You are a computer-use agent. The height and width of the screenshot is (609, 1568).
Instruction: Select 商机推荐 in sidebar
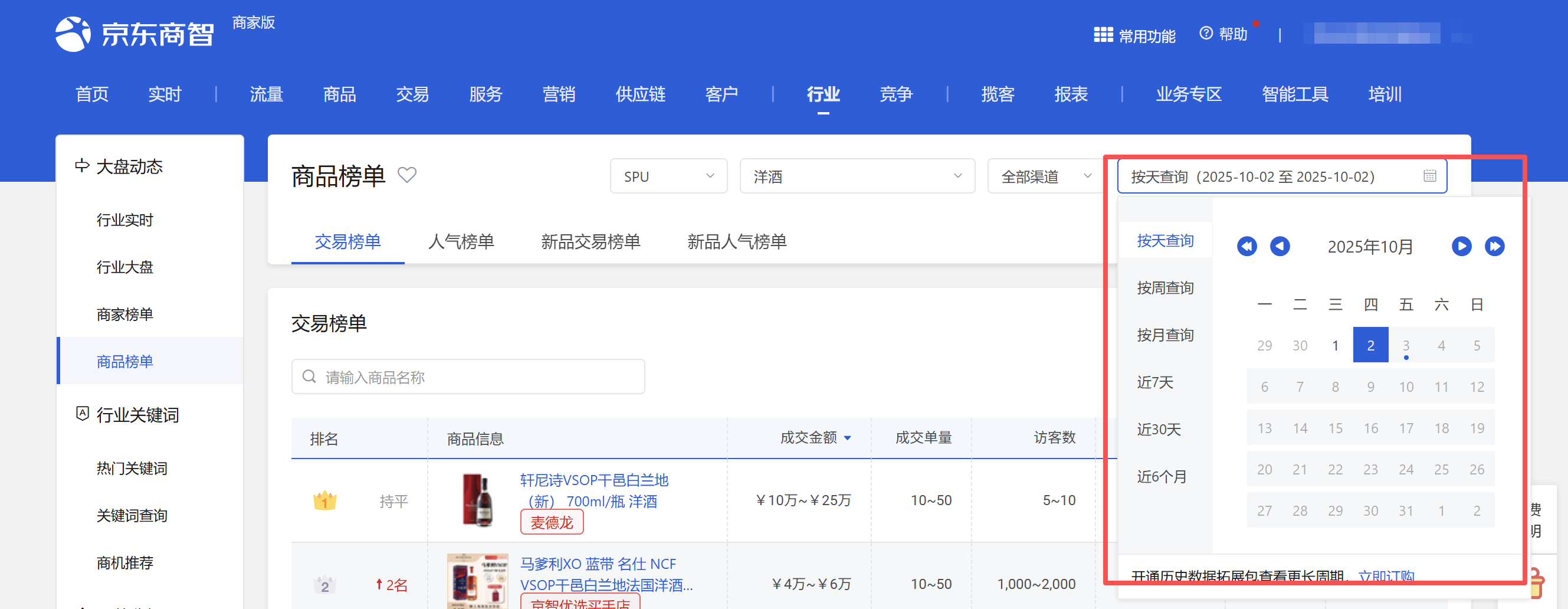pos(125,562)
